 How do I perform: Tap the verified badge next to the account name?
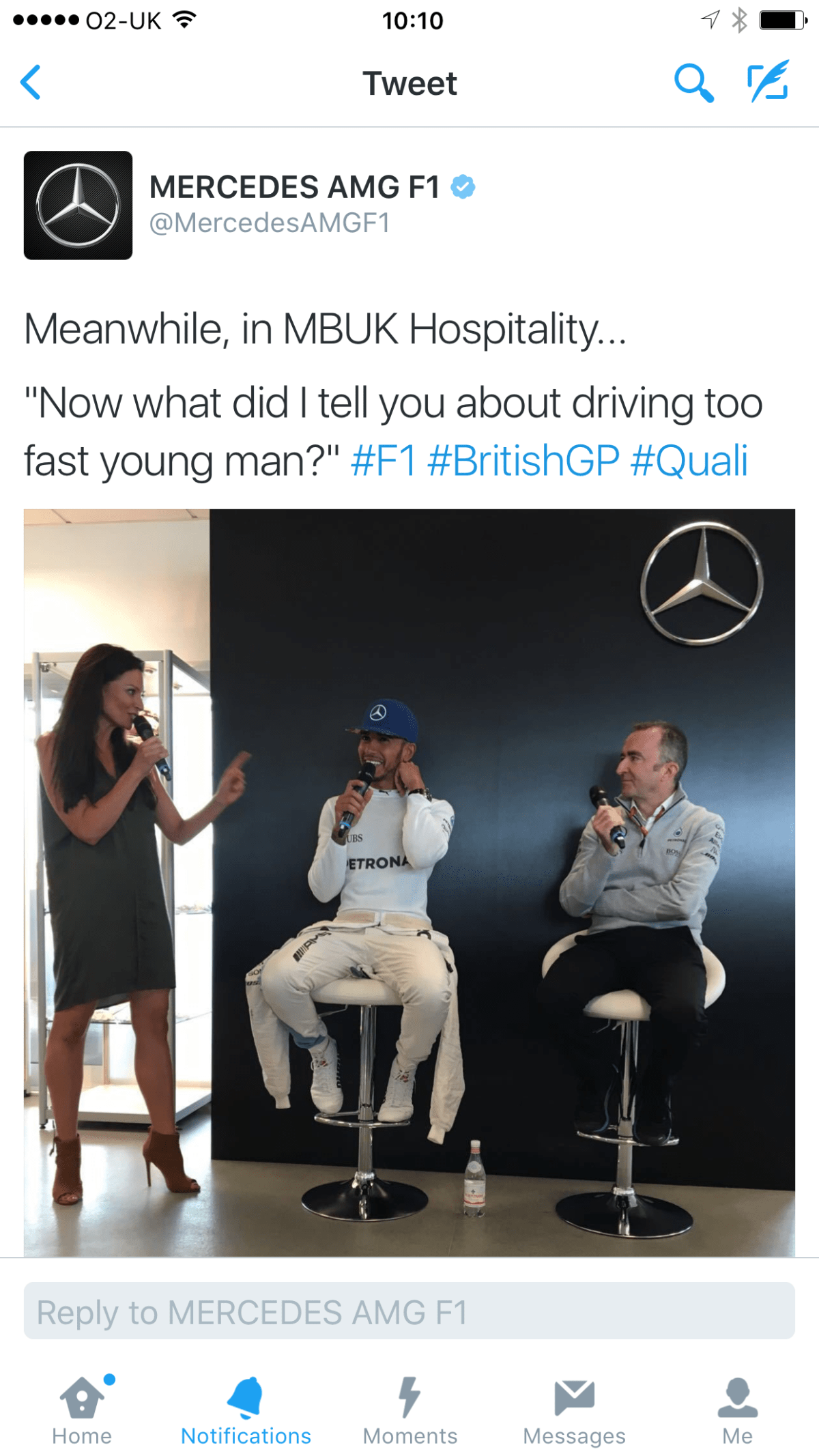point(463,186)
